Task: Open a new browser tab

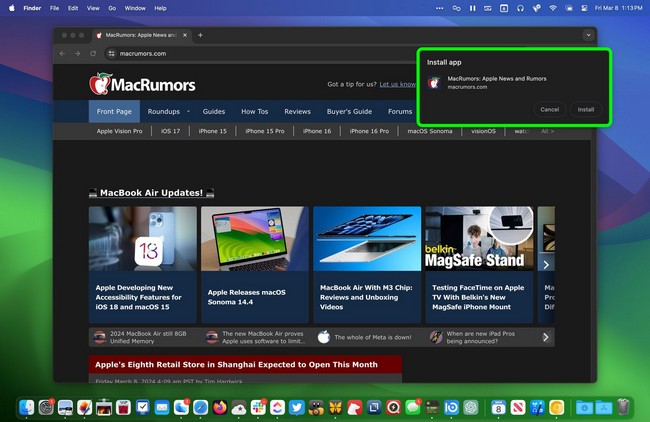Action: click(x=200, y=35)
